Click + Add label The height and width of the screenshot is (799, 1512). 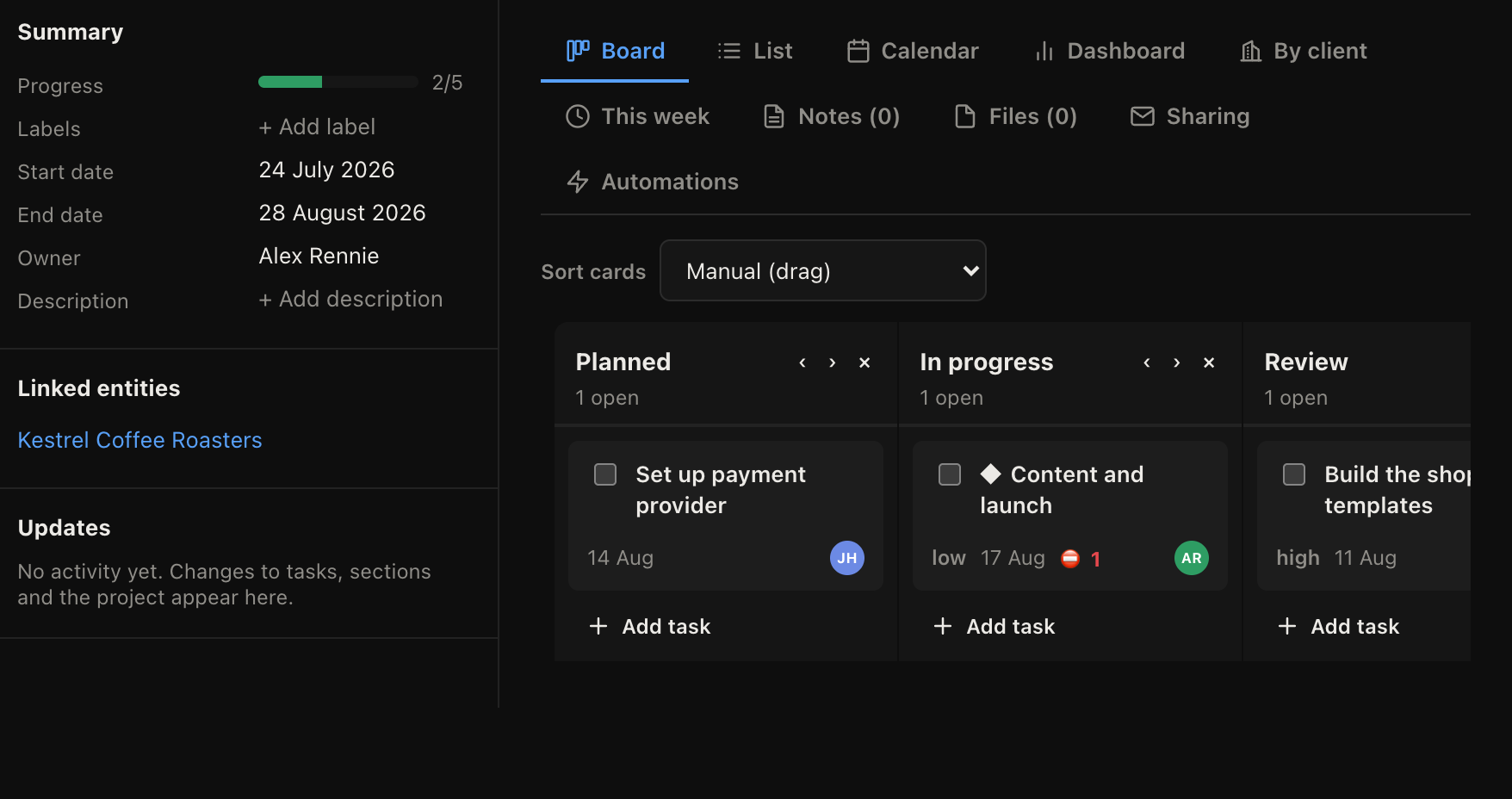coord(317,127)
